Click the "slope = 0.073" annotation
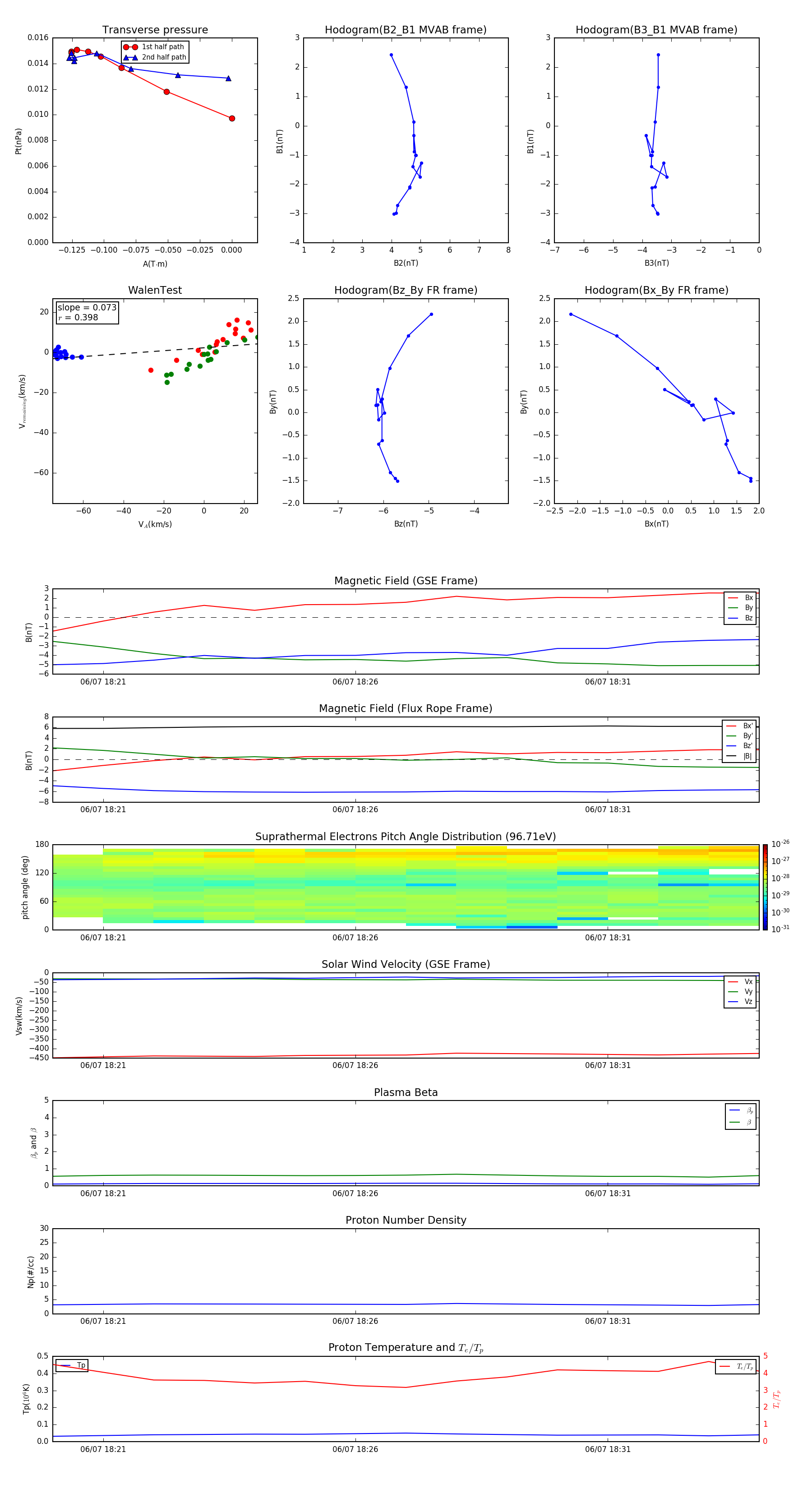The height and width of the screenshot is (1489, 812). click(x=87, y=308)
